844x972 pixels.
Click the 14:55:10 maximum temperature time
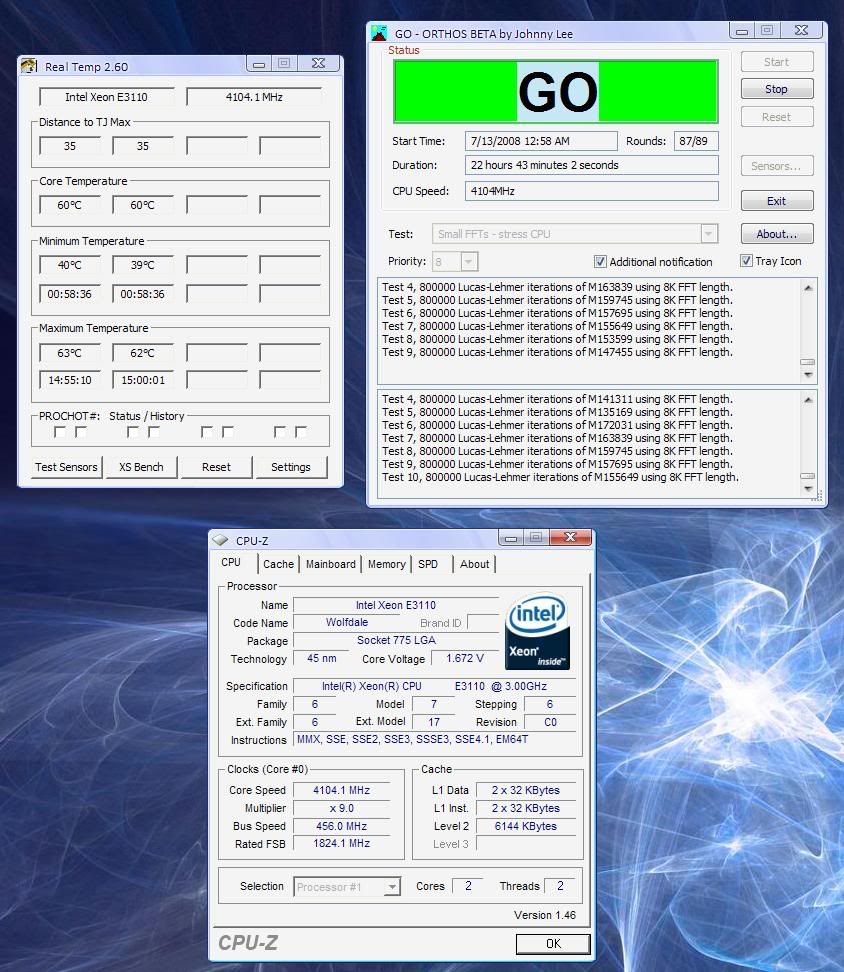pos(70,380)
